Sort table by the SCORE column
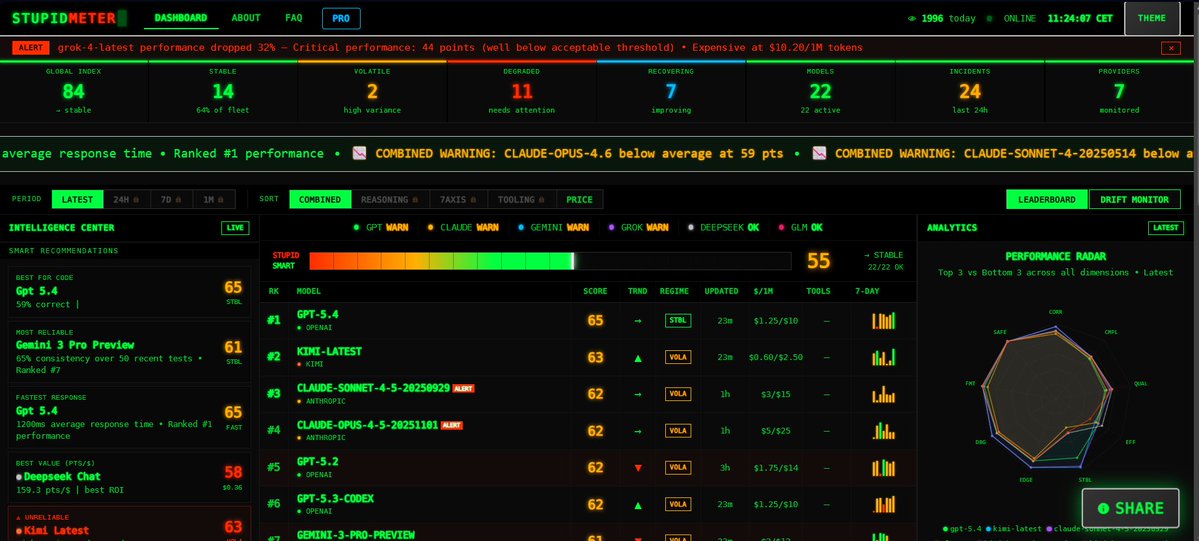 point(595,292)
